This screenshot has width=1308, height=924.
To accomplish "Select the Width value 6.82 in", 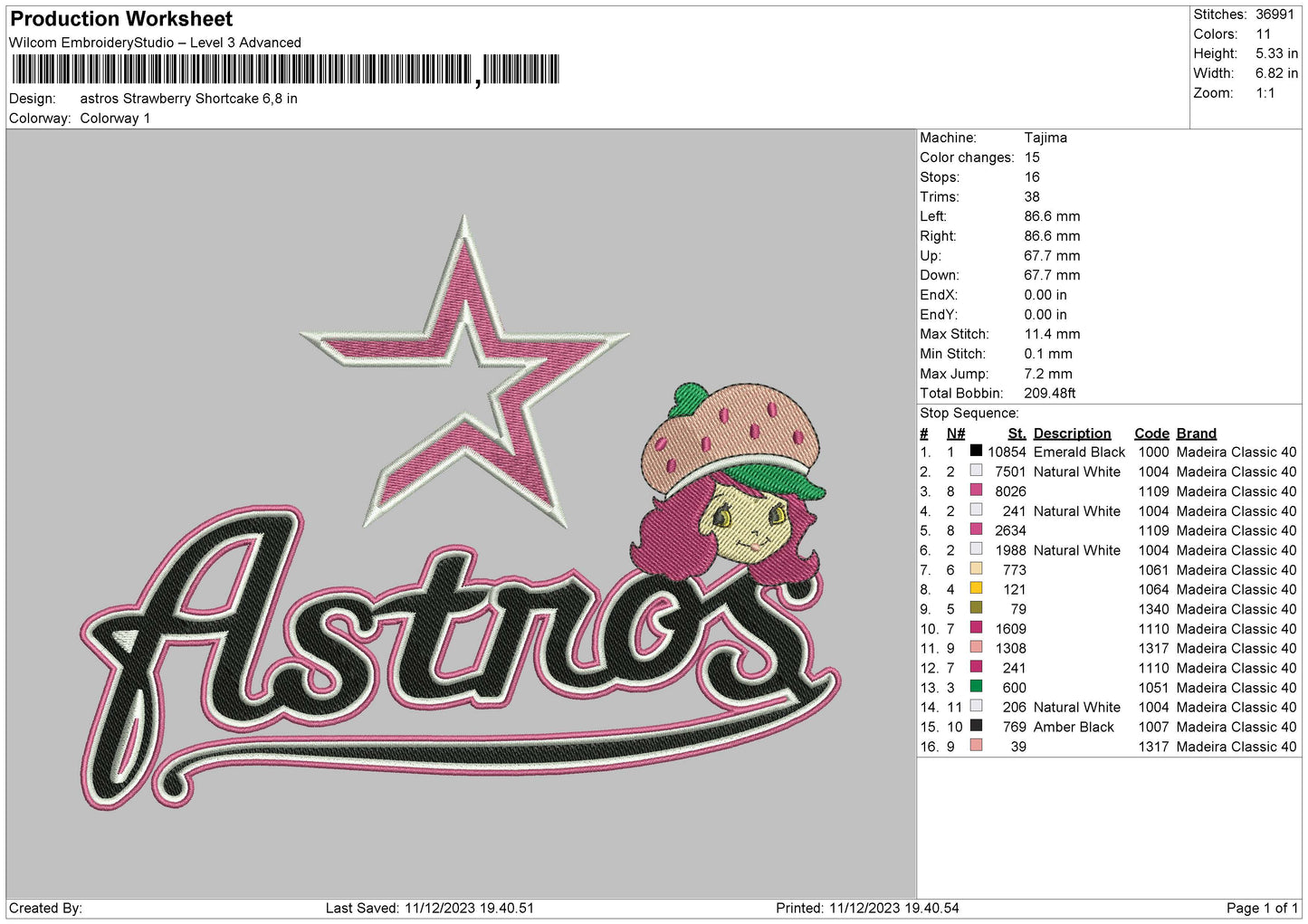I will pyautogui.click(x=1276, y=73).
